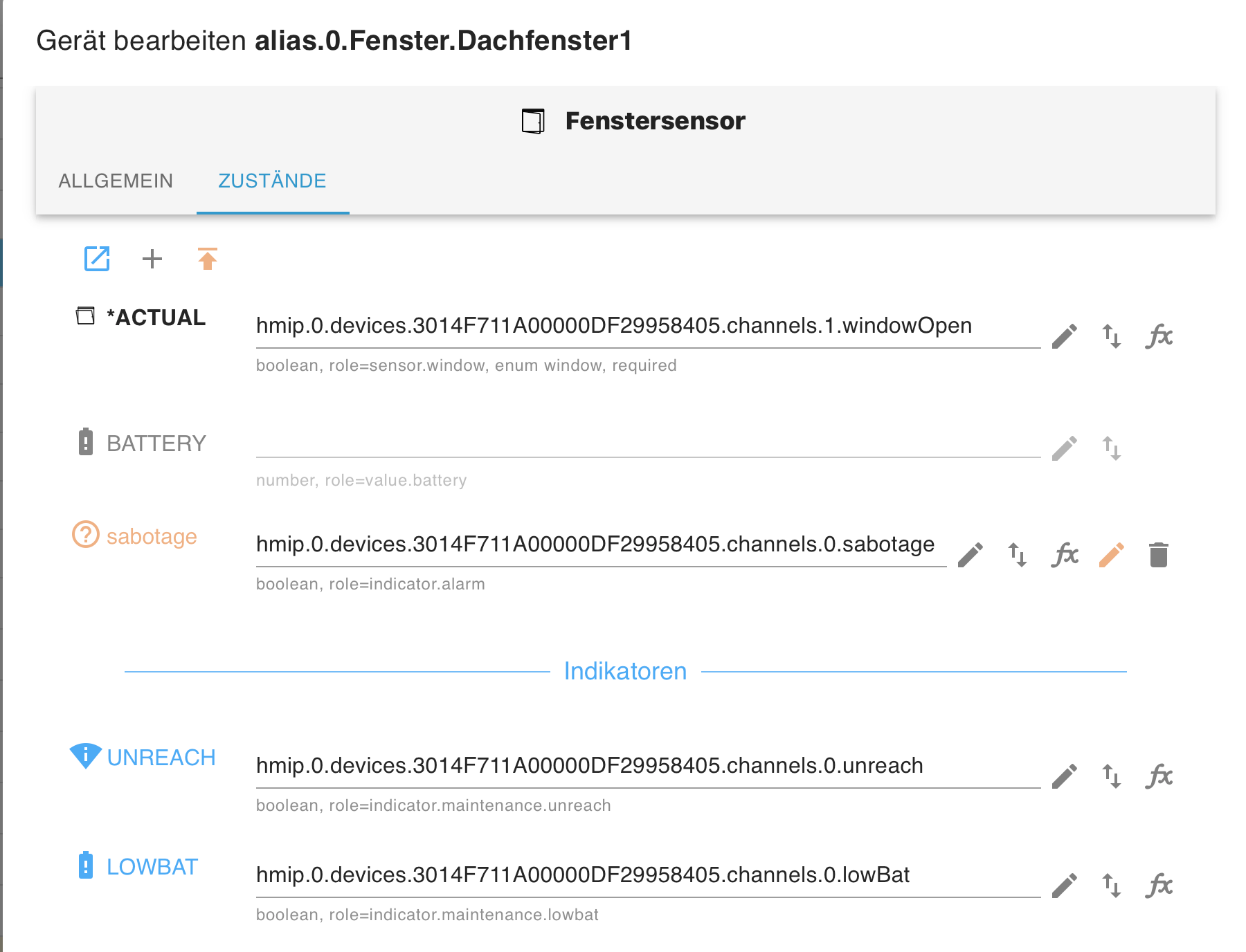
Task: Edit the ACTUAL state object ID
Action: click(1065, 336)
